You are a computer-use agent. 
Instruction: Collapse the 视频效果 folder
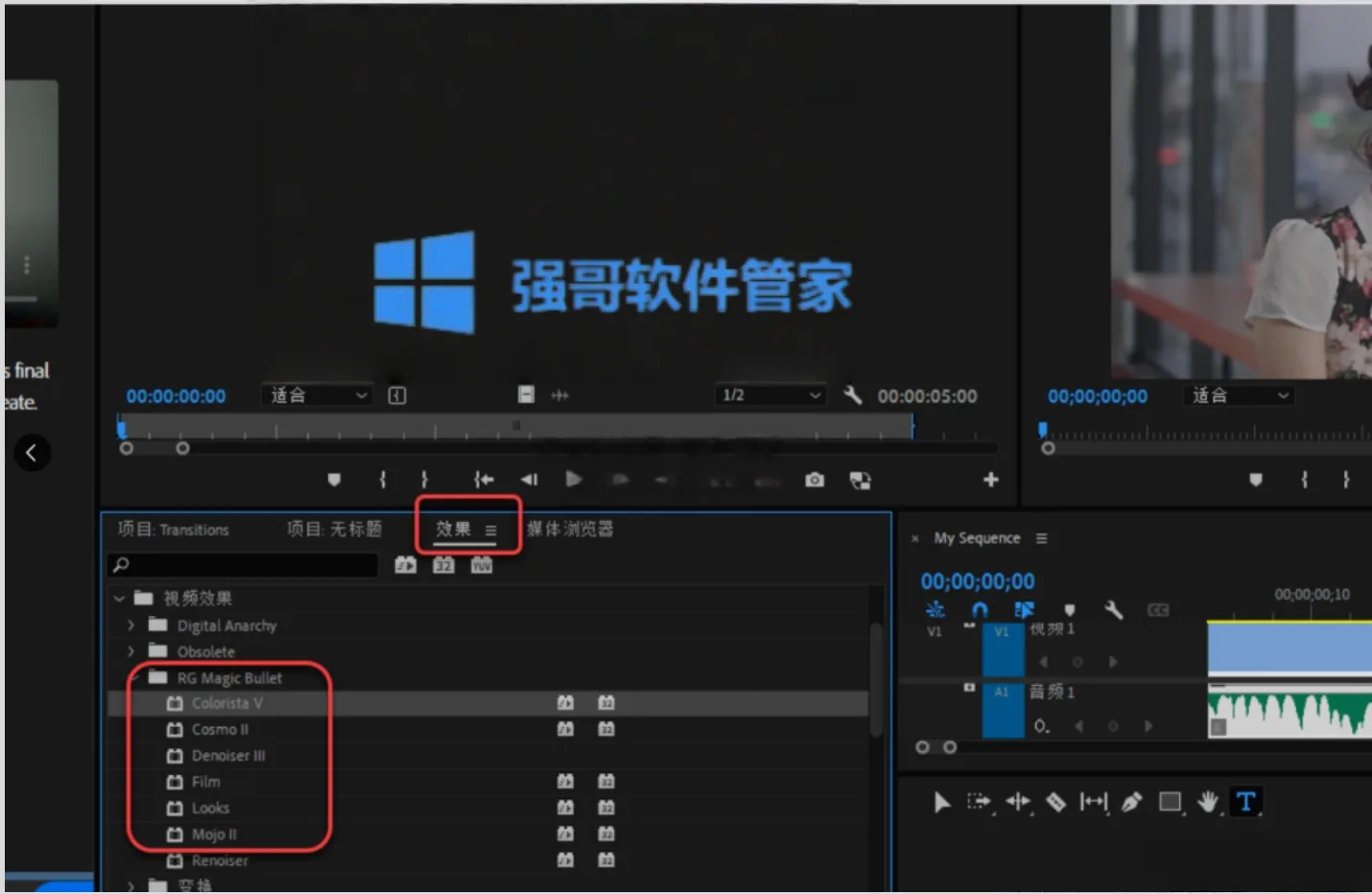[x=119, y=599]
